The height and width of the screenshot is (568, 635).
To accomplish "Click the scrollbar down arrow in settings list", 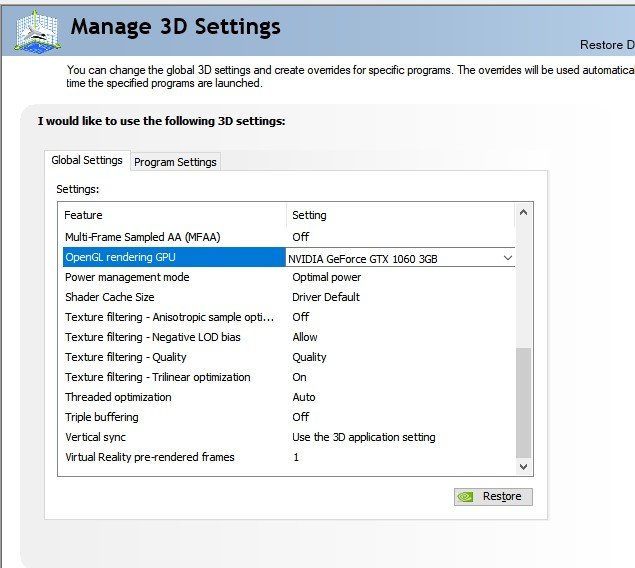I will point(523,466).
